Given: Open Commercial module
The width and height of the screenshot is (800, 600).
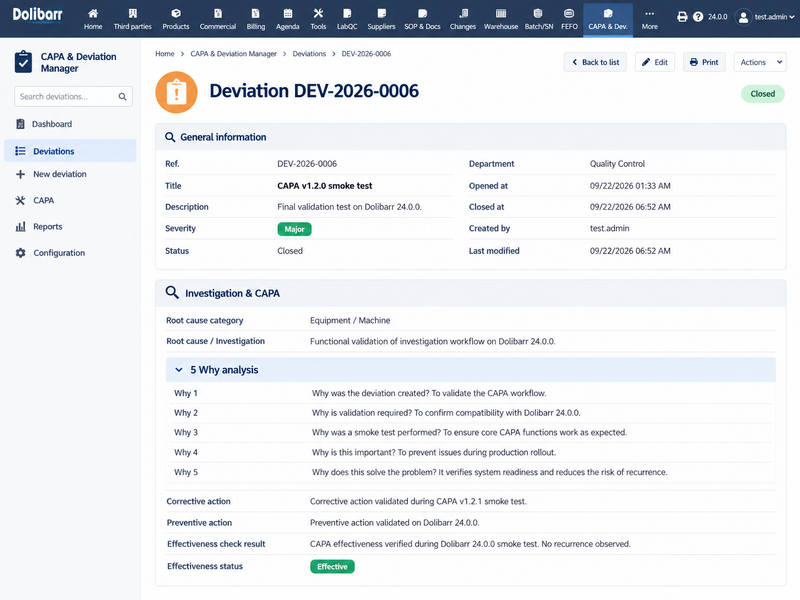Looking at the screenshot, I should point(218,19).
